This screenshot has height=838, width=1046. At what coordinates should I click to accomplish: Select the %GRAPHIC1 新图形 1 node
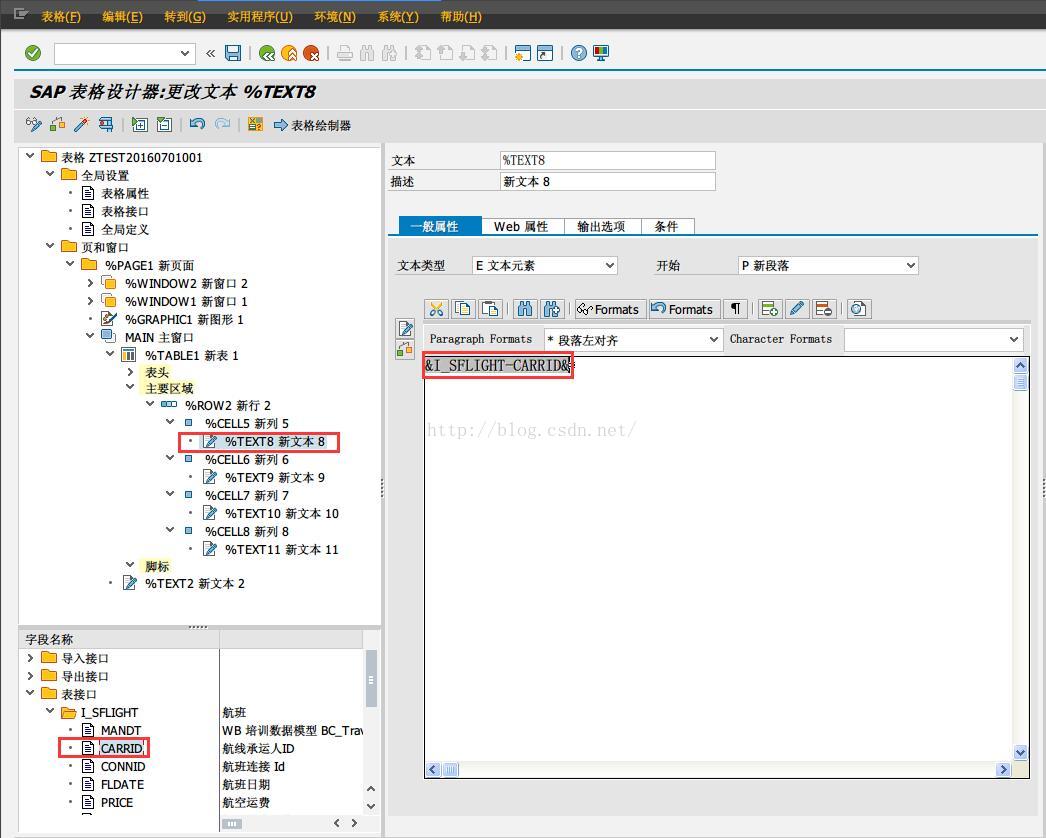point(184,320)
